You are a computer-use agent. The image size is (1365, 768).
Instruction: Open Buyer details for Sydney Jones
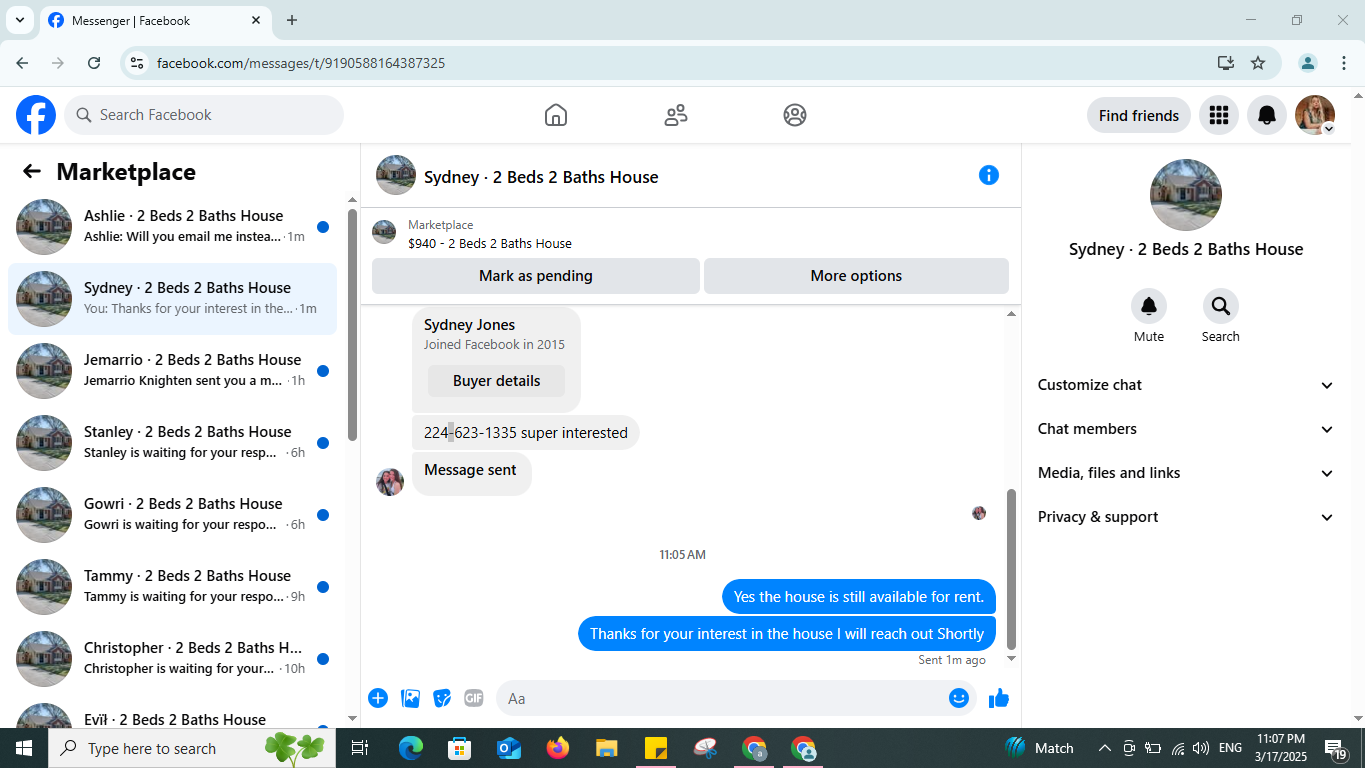point(496,381)
